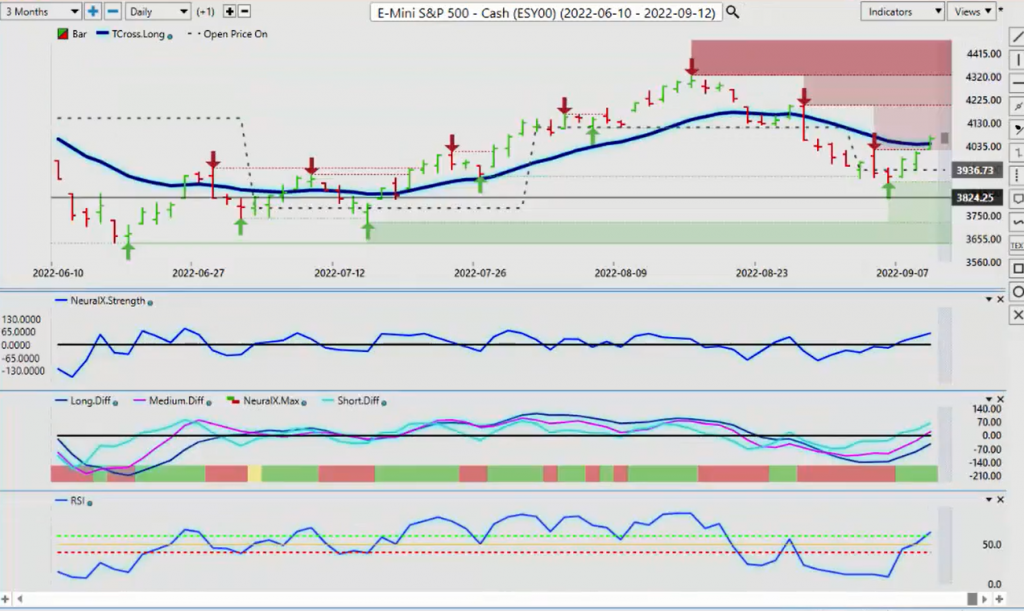This screenshot has width=1024, height=611.
Task: Click the blue plus zoom-in button
Action: [93, 11]
